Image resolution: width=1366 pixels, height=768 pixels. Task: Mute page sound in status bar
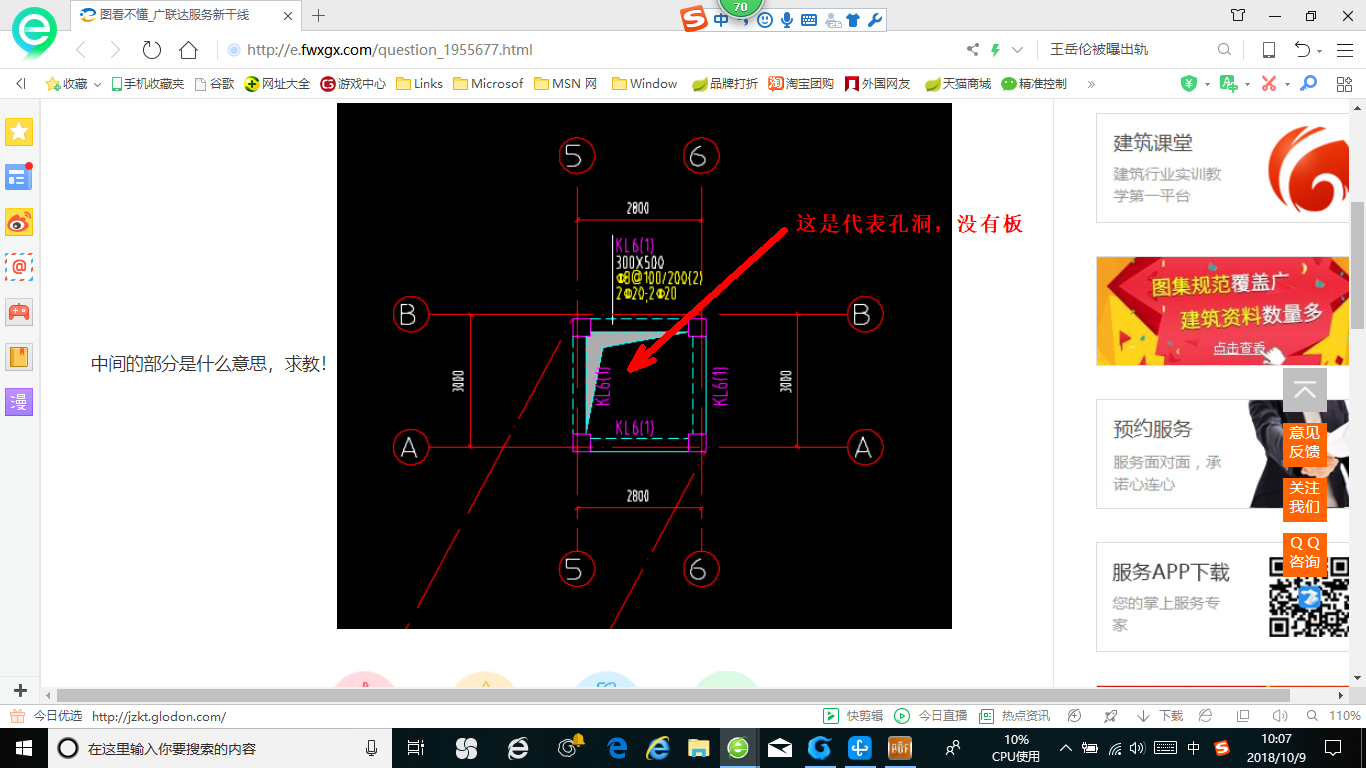point(1278,716)
